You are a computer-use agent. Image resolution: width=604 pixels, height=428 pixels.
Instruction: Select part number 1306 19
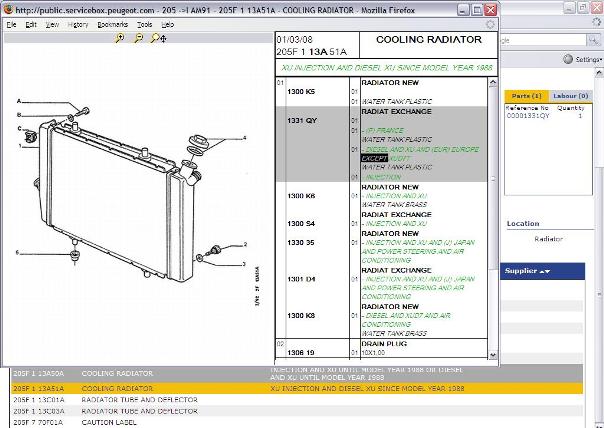[x=300, y=352]
